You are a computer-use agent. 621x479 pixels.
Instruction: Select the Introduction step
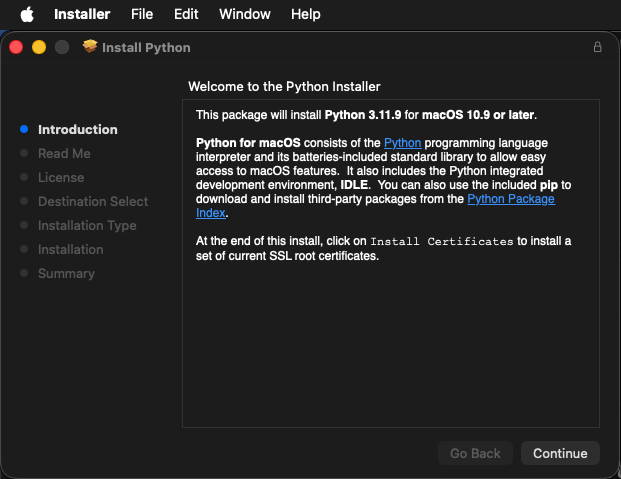[x=78, y=130]
